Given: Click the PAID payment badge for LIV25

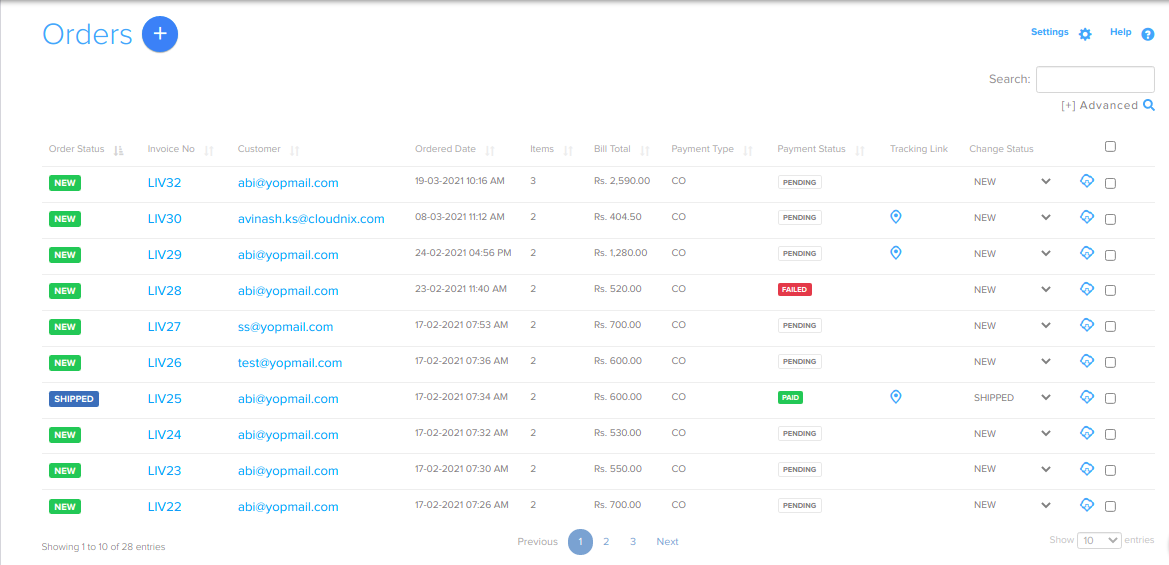Looking at the screenshot, I should tap(790, 397).
